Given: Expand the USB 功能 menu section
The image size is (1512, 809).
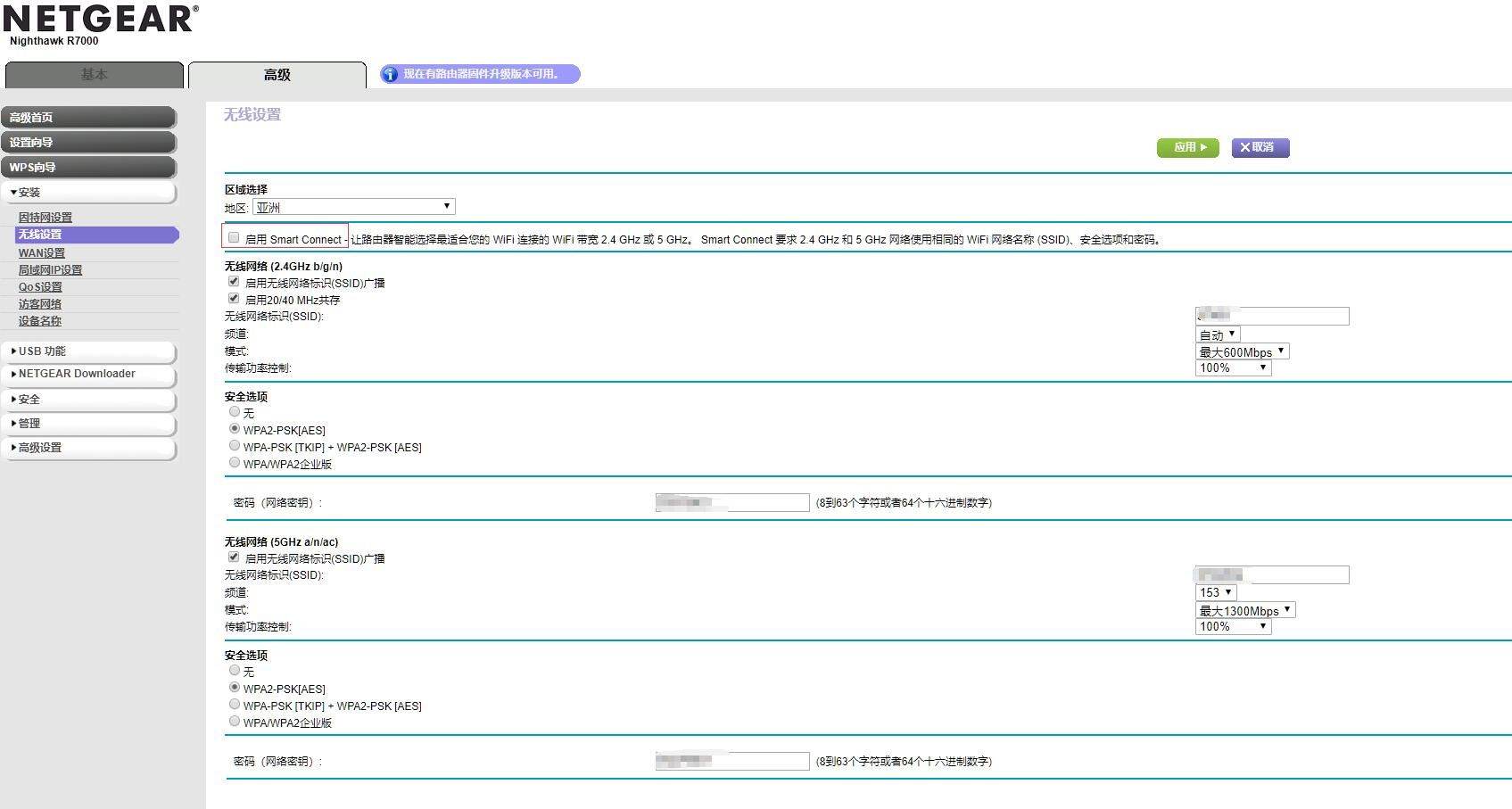Looking at the screenshot, I should pyautogui.click(x=42, y=351).
